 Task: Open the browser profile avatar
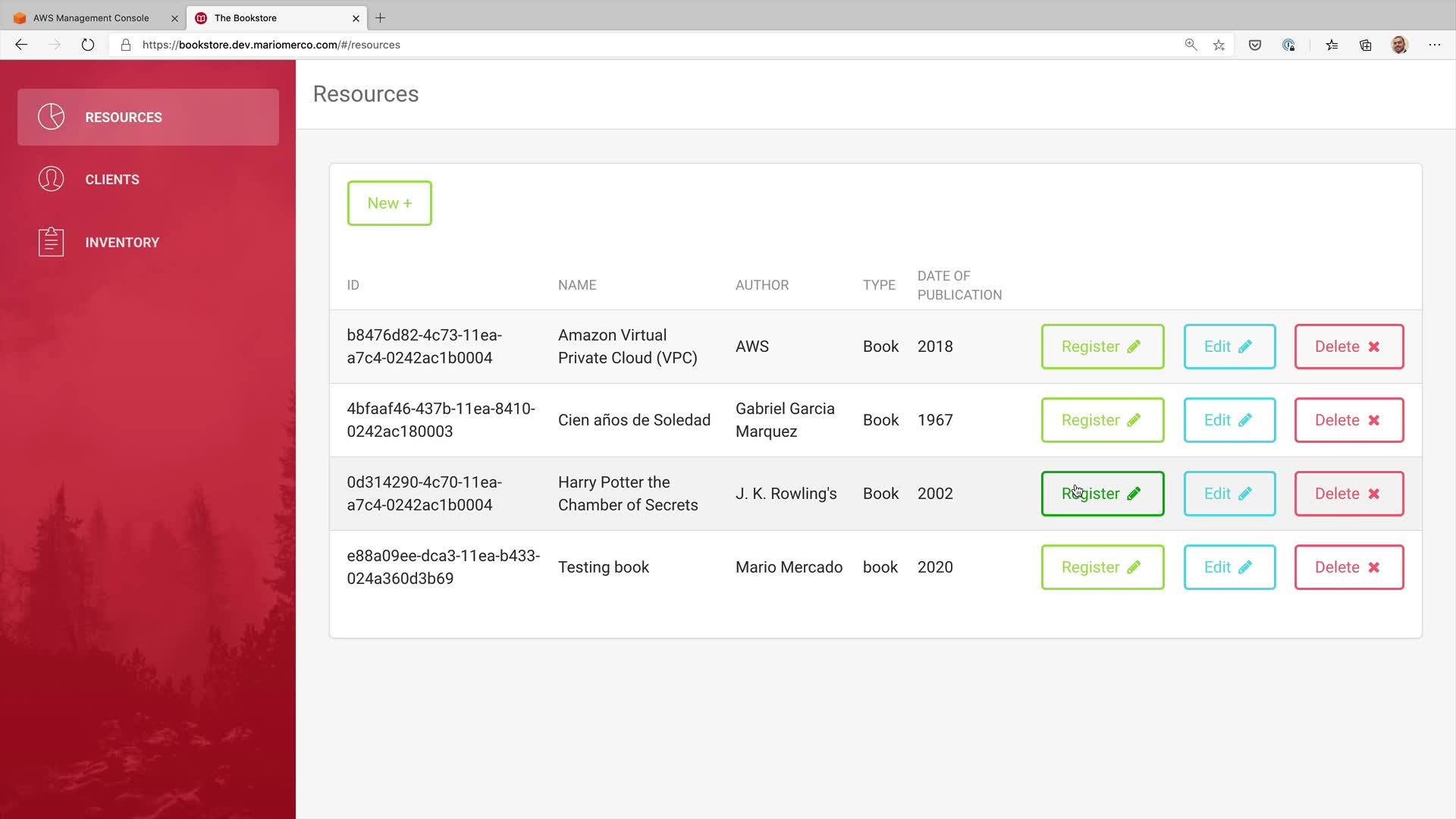(x=1399, y=45)
